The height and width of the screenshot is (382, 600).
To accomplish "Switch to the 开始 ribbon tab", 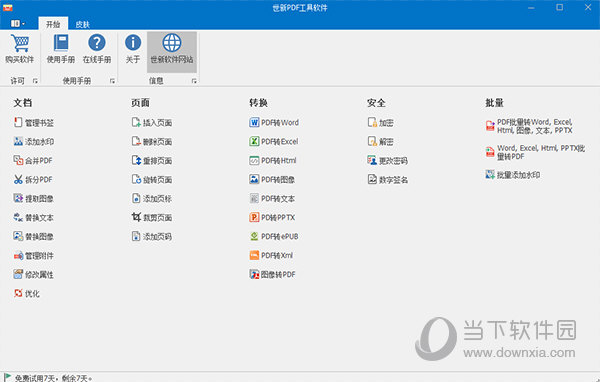I will coord(53,24).
